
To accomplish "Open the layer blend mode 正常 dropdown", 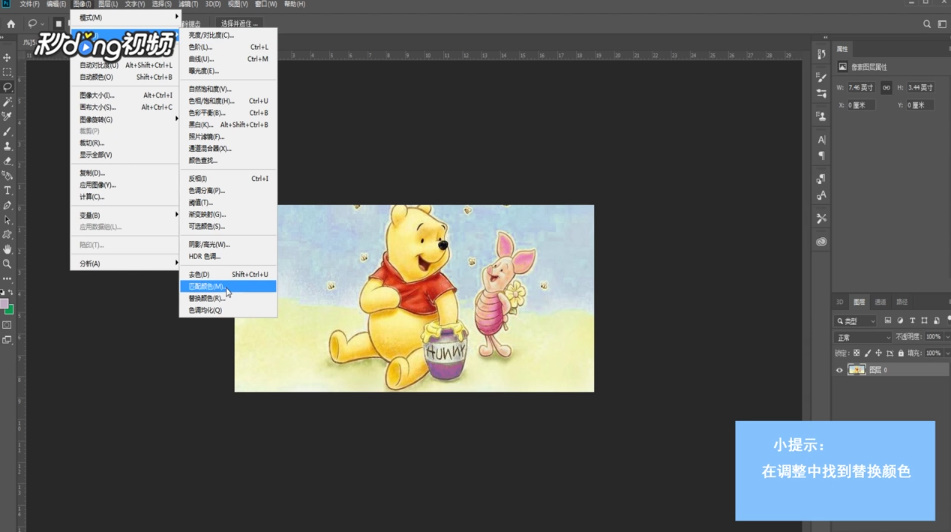I will point(863,337).
